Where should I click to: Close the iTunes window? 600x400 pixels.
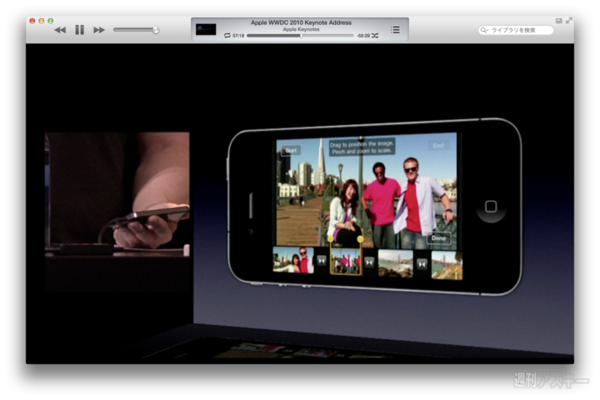coord(33,21)
